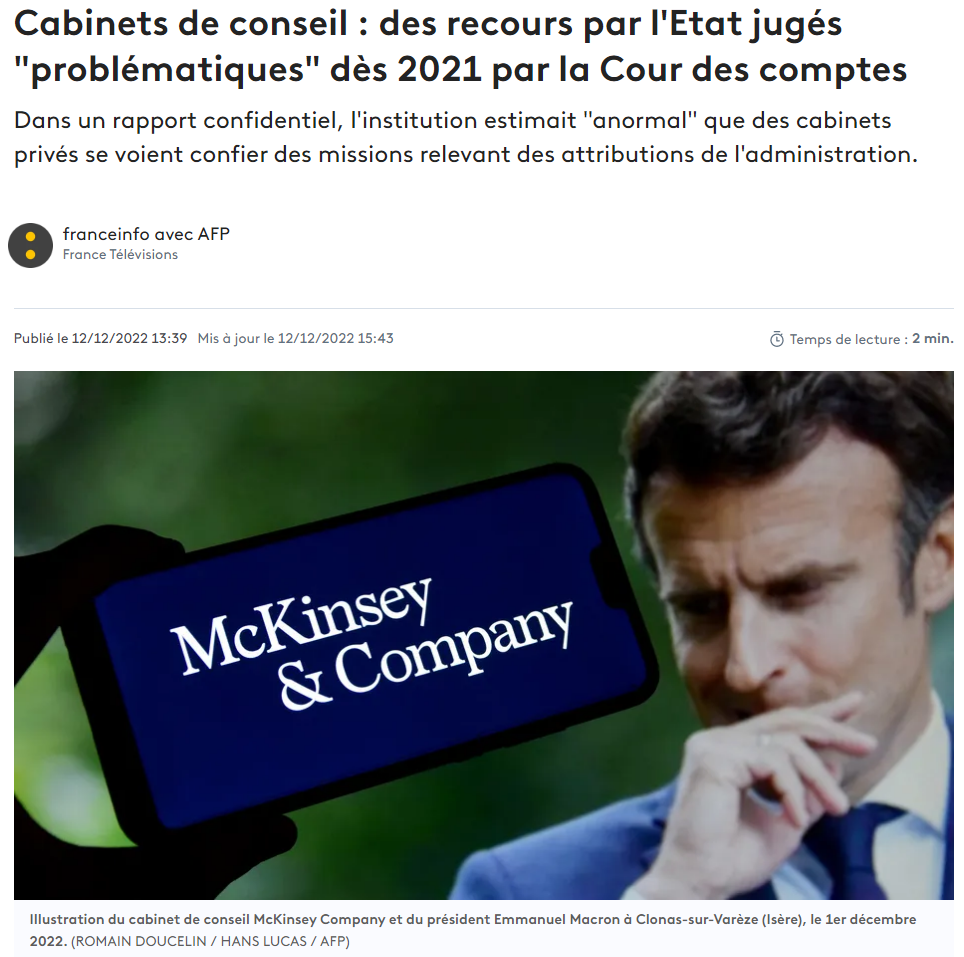Click the quoted word "anormal" in subtitle
Image resolution: width=964 pixels, height=957 pixels.
point(639,120)
